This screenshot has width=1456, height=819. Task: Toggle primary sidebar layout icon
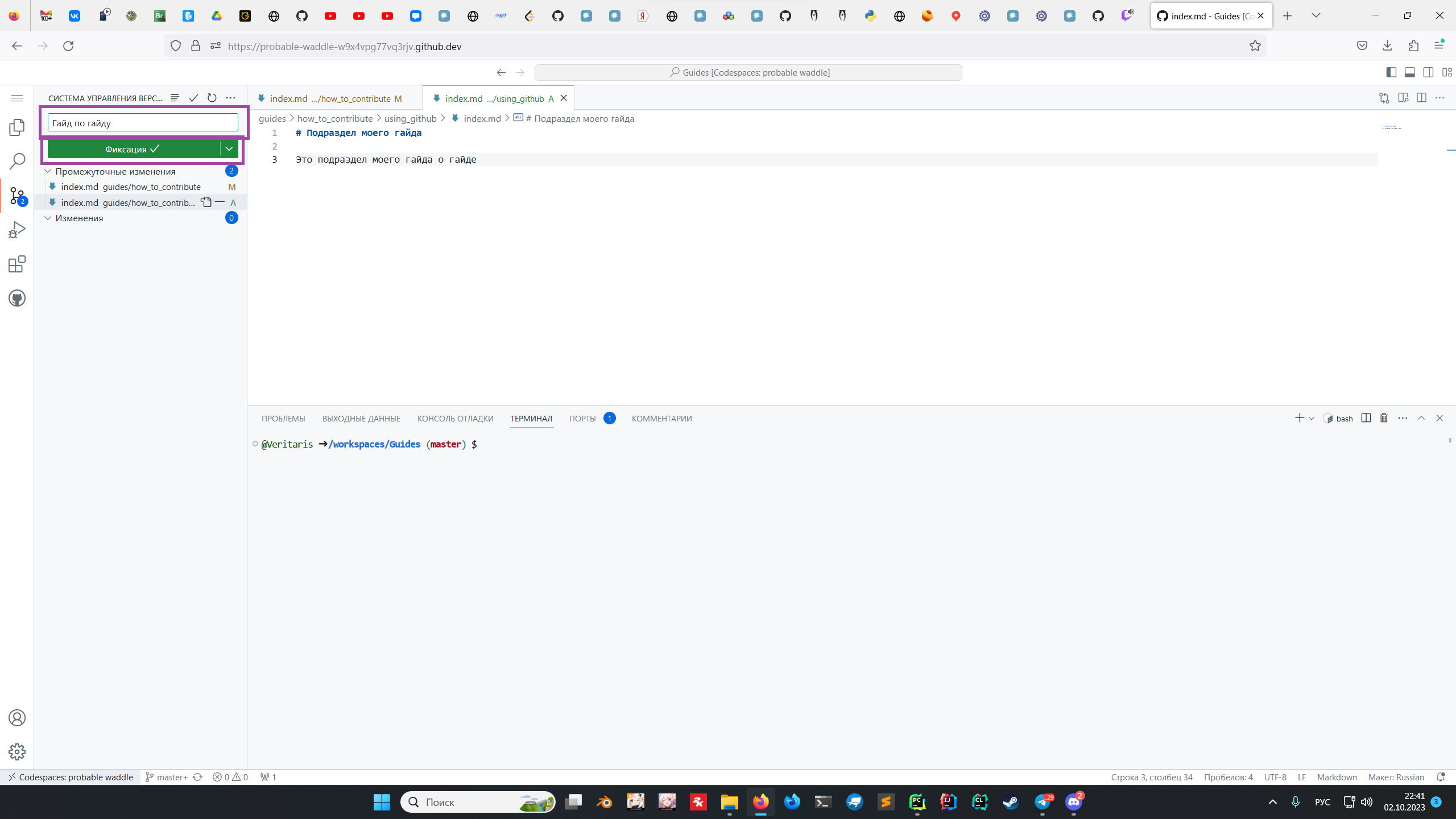tap(1391, 72)
